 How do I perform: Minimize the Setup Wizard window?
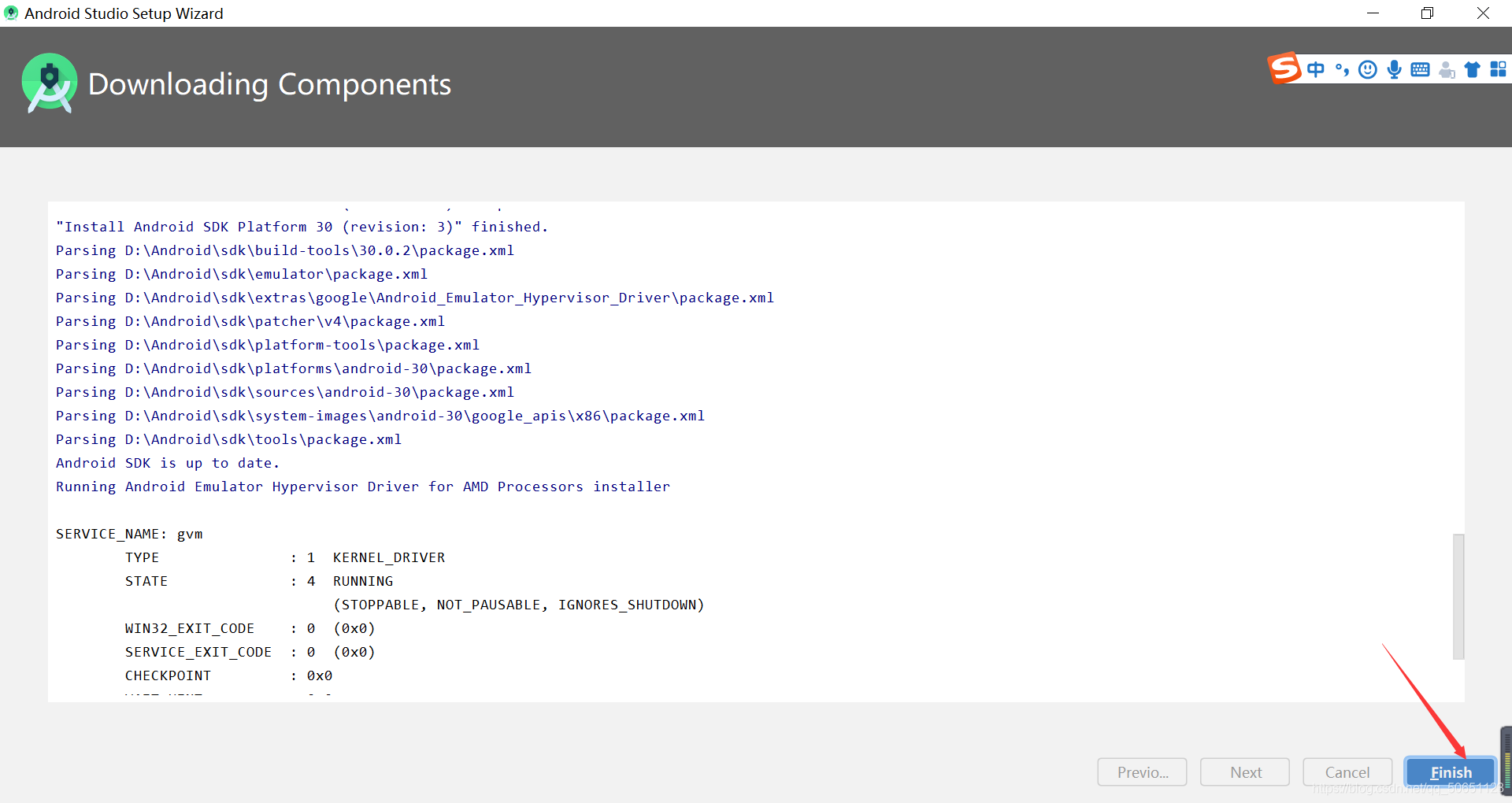click(x=1373, y=13)
